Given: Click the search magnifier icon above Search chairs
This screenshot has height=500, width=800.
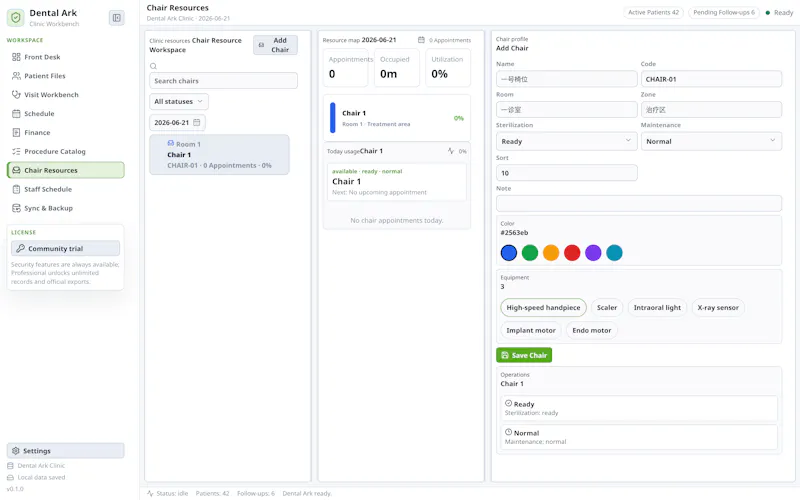Looking at the screenshot, I should click(x=153, y=66).
